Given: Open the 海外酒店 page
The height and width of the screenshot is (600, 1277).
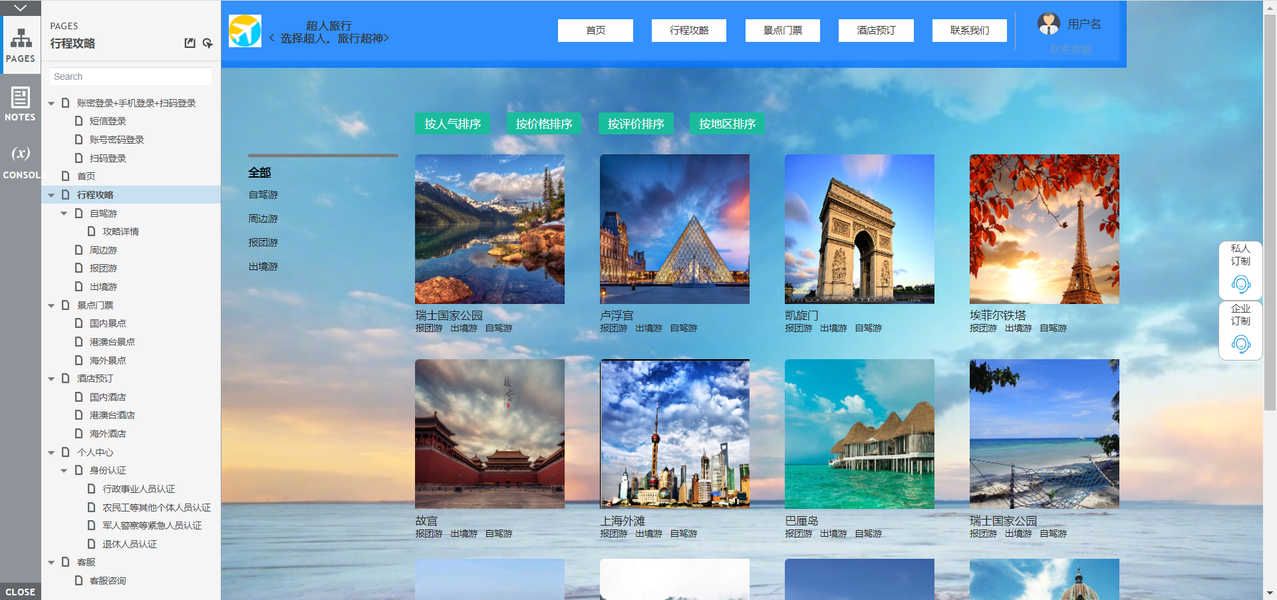Looking at the screenshot, I should pyautogui.click(x=107, y=434).
